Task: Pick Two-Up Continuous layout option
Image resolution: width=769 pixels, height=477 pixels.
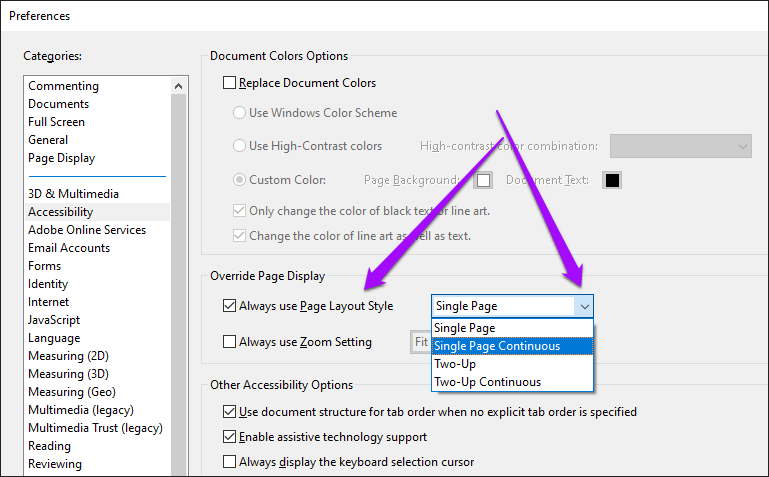Action: 488,382
